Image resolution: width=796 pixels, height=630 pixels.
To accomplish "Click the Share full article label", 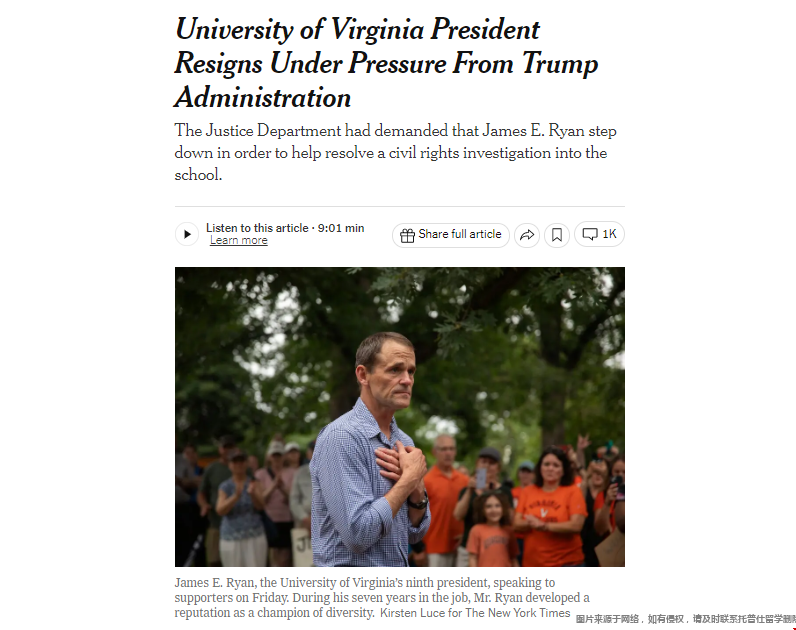I will pos(460,234).
